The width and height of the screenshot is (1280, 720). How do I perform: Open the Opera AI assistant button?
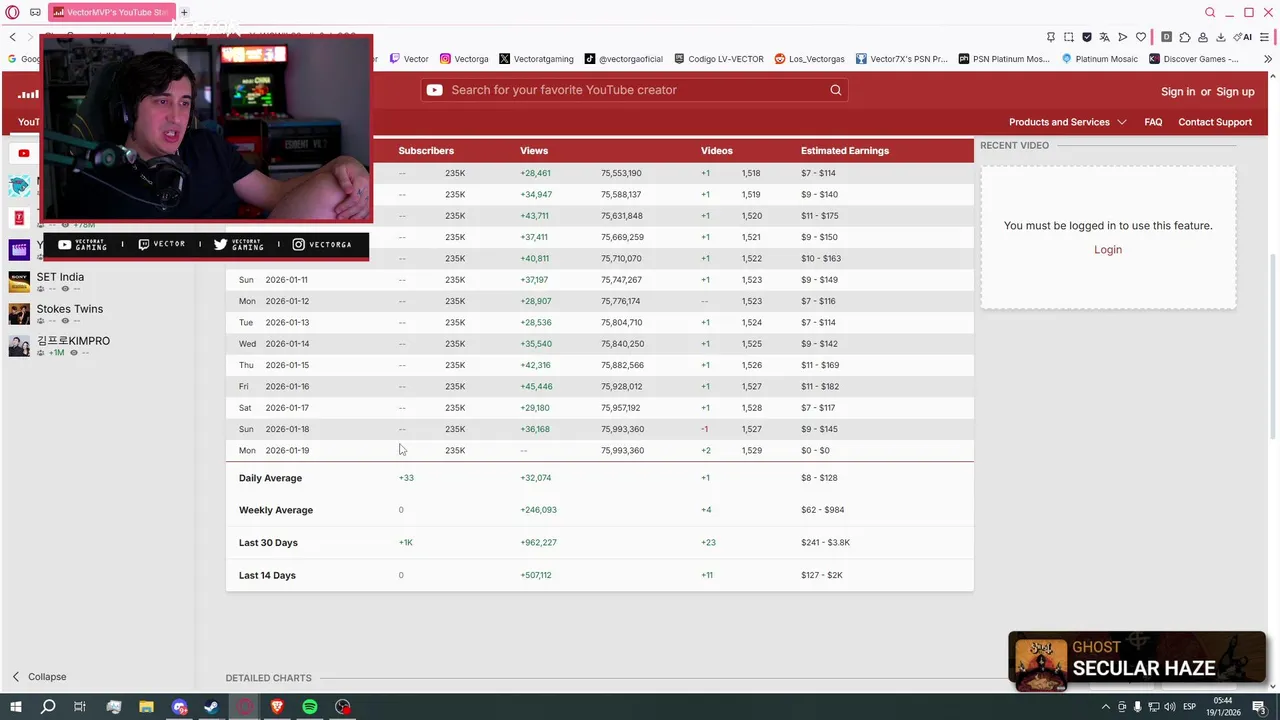(1244, 37)
